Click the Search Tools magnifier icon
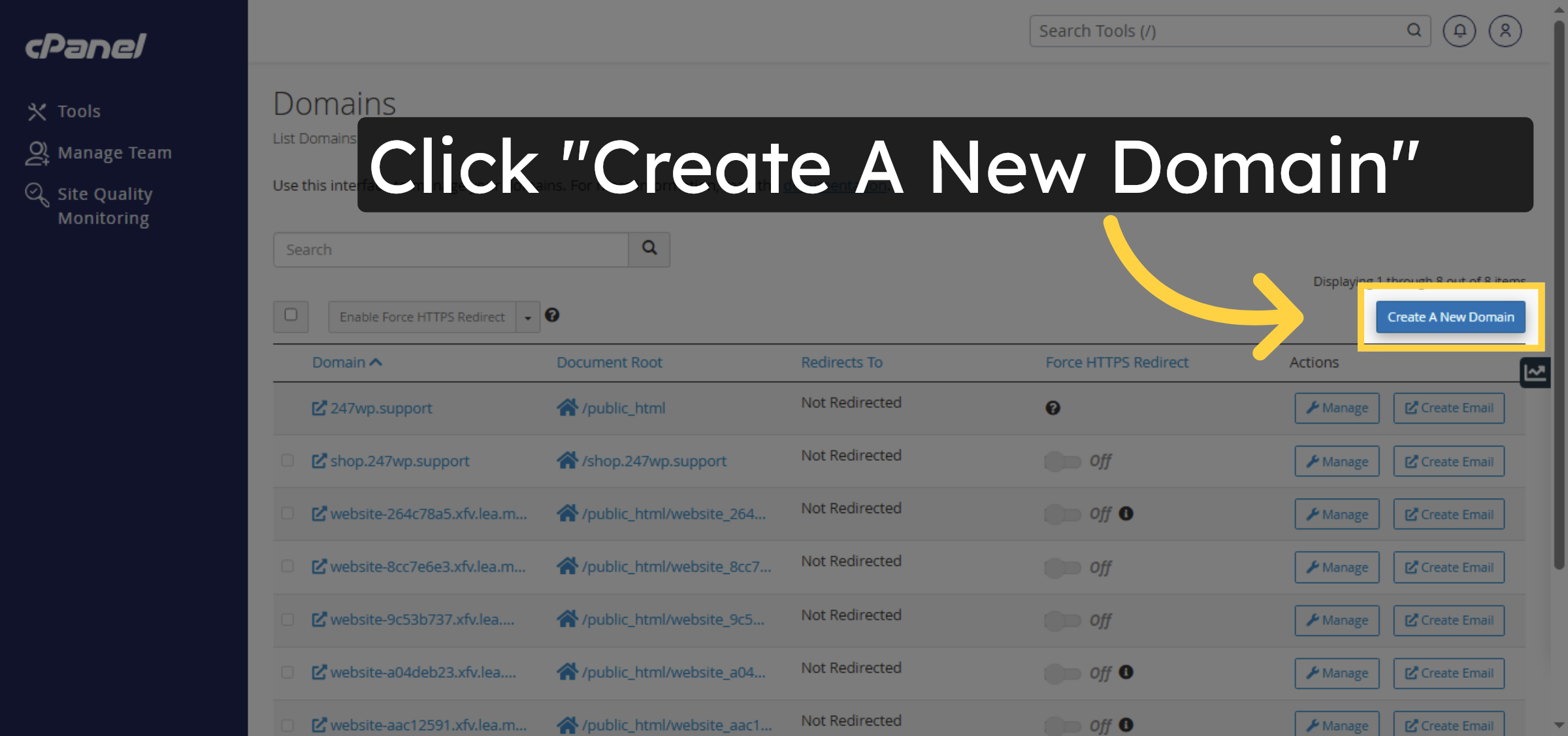This screenshot has width=1568, height=736. pos(1414,30)
